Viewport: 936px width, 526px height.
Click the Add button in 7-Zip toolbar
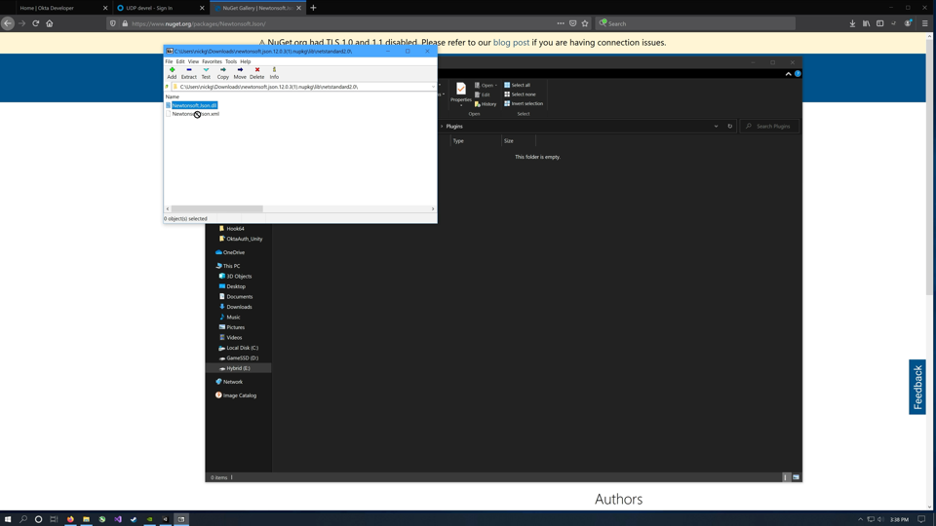pos(172,72)
